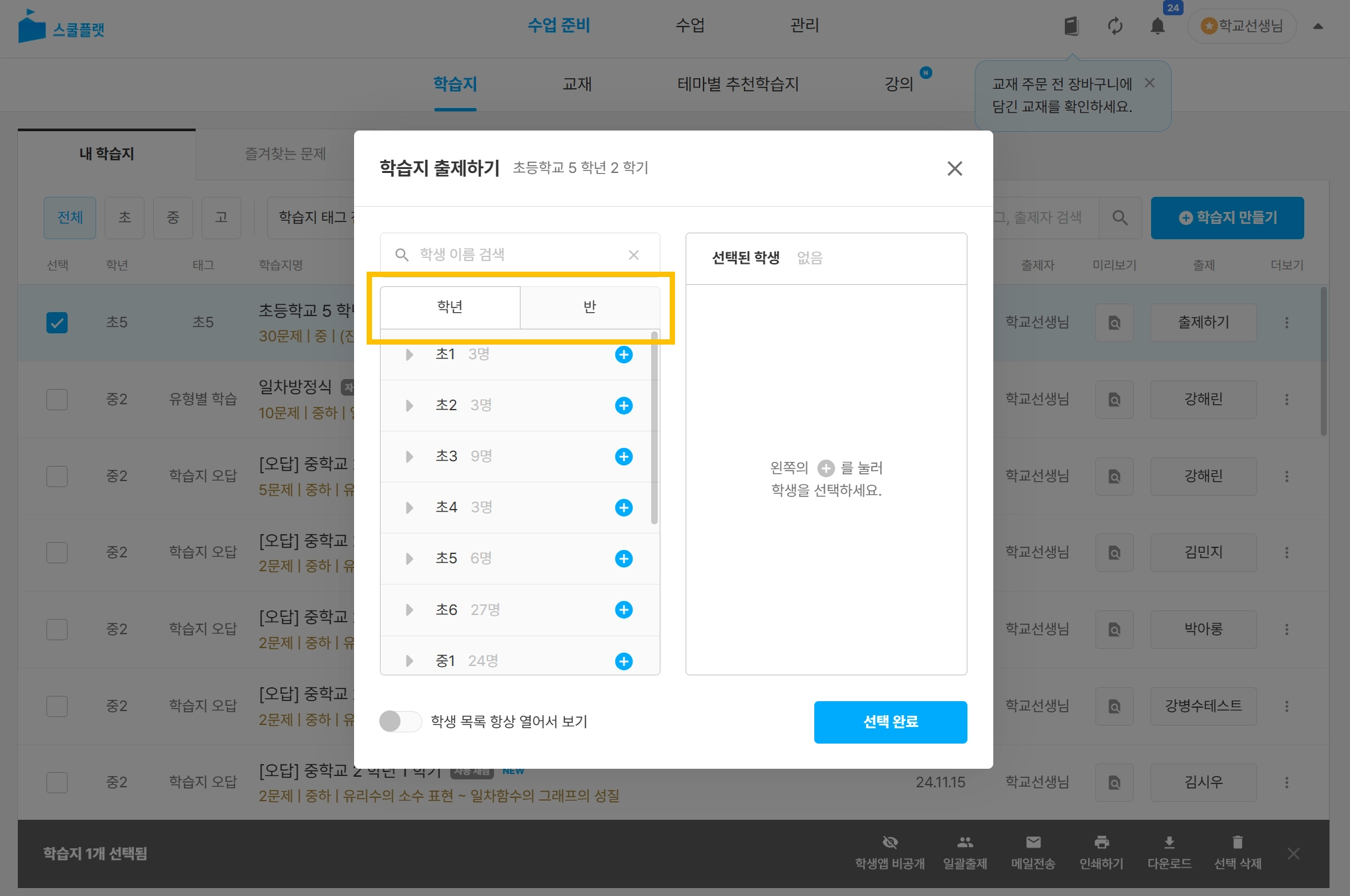The height and width of the screenshot is (896, 1350).
Task: Click 선택 삭제 trash icon
Action: click(1237, 842)
